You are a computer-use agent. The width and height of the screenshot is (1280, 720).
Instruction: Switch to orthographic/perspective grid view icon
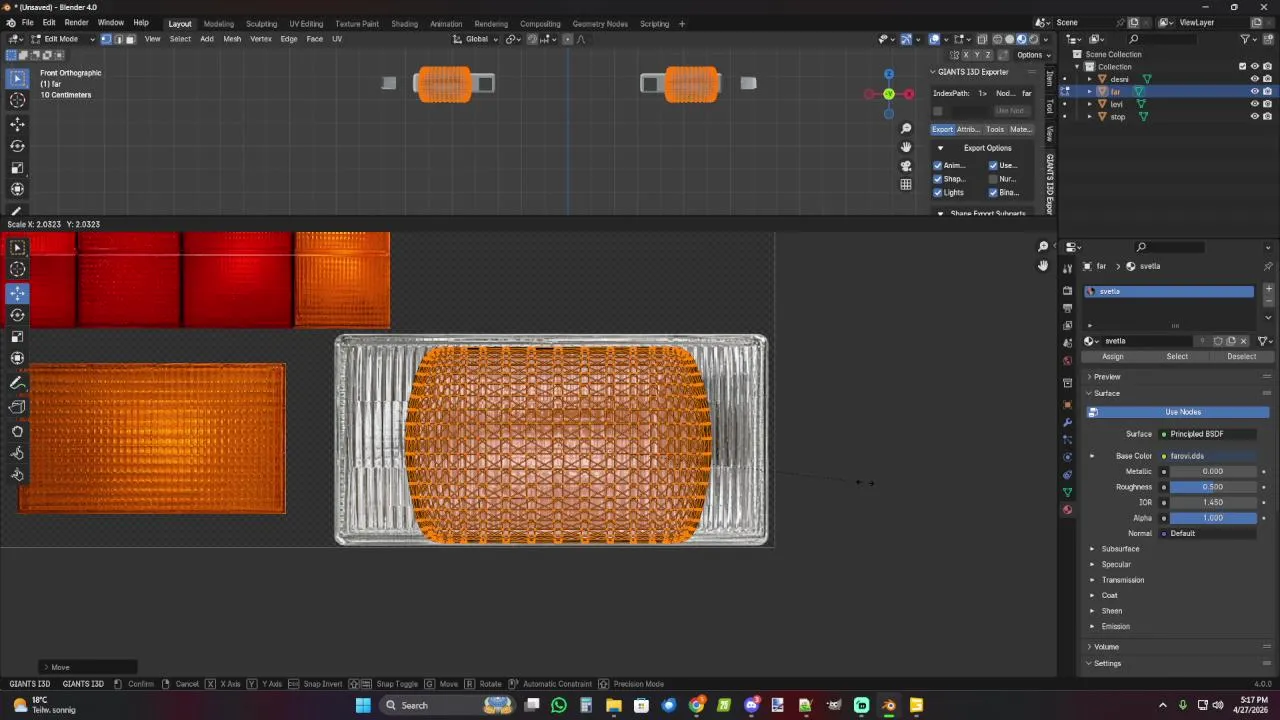click(x=906, y=185)
